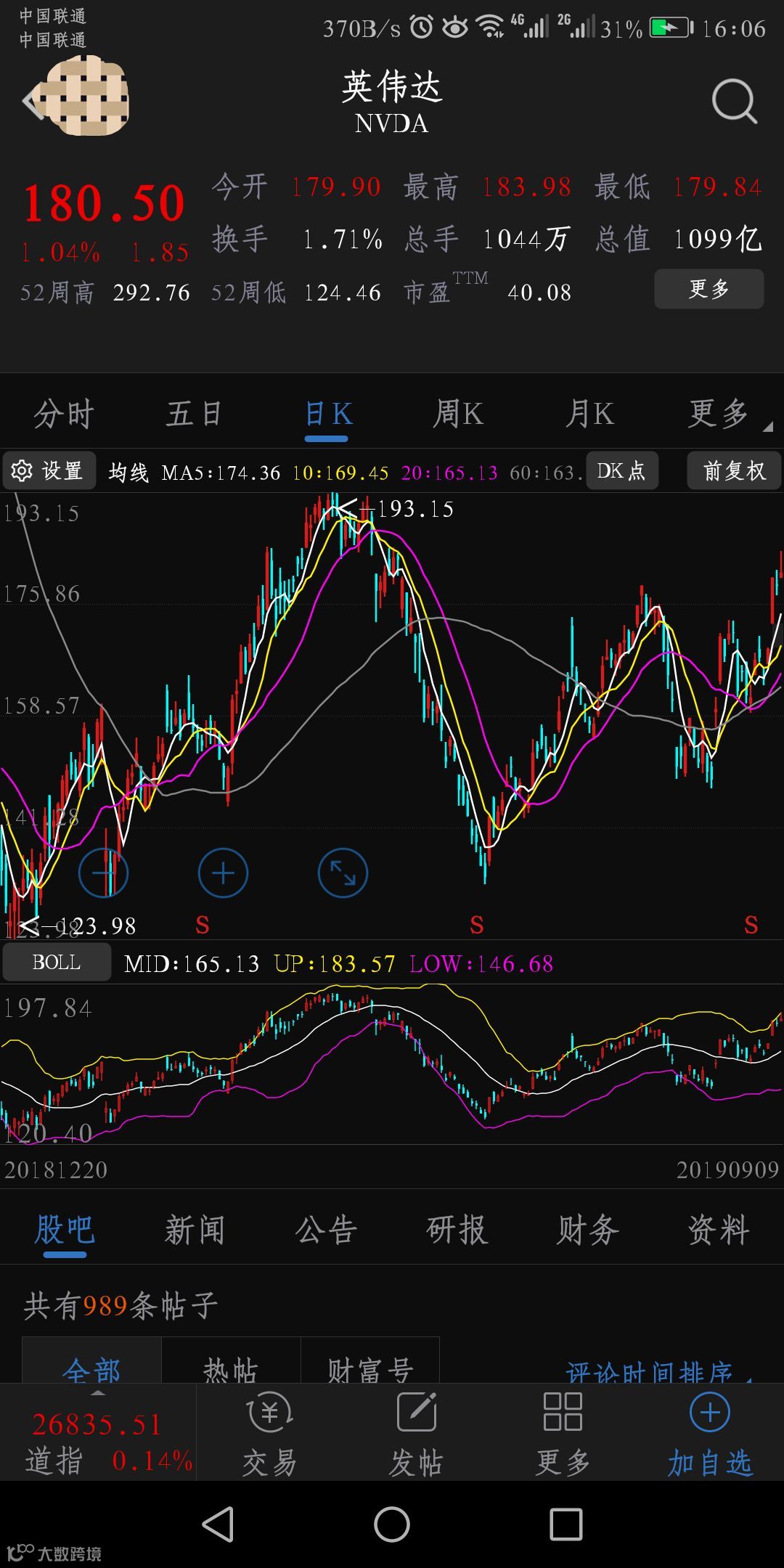Image resolution: width=784 pixels, height=1568 pixels.
Task: Select the 热帖 hot posts filter
Action: pyautogui.click(x=231, y=1361)
